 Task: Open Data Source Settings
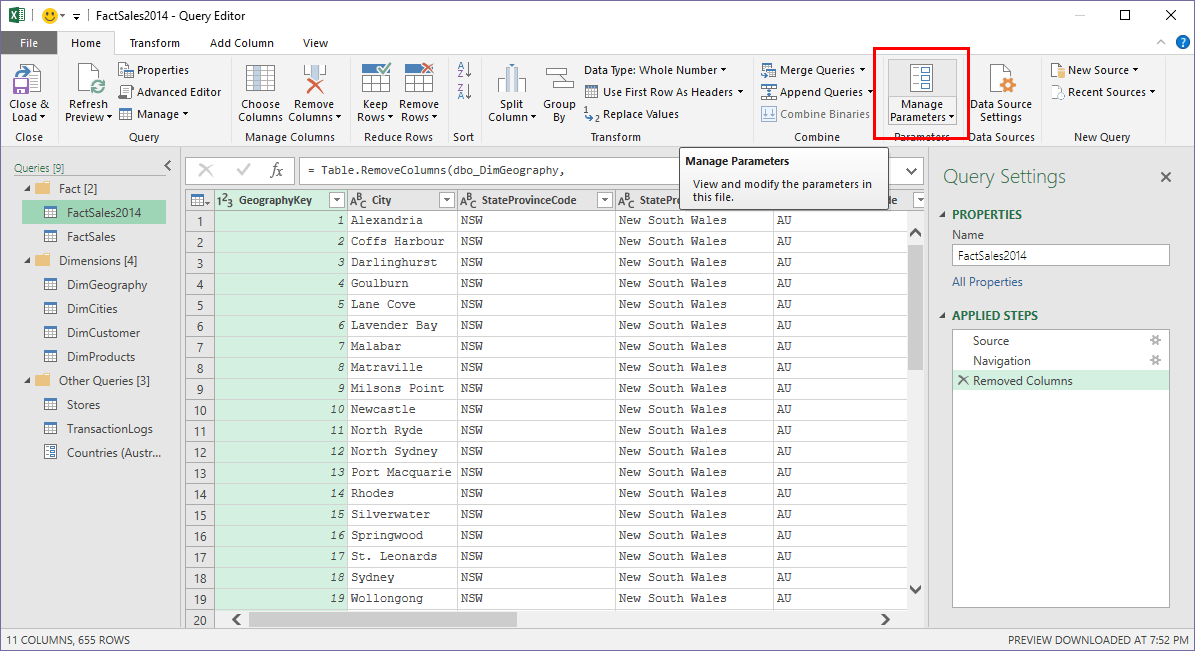click(1001, 93)
